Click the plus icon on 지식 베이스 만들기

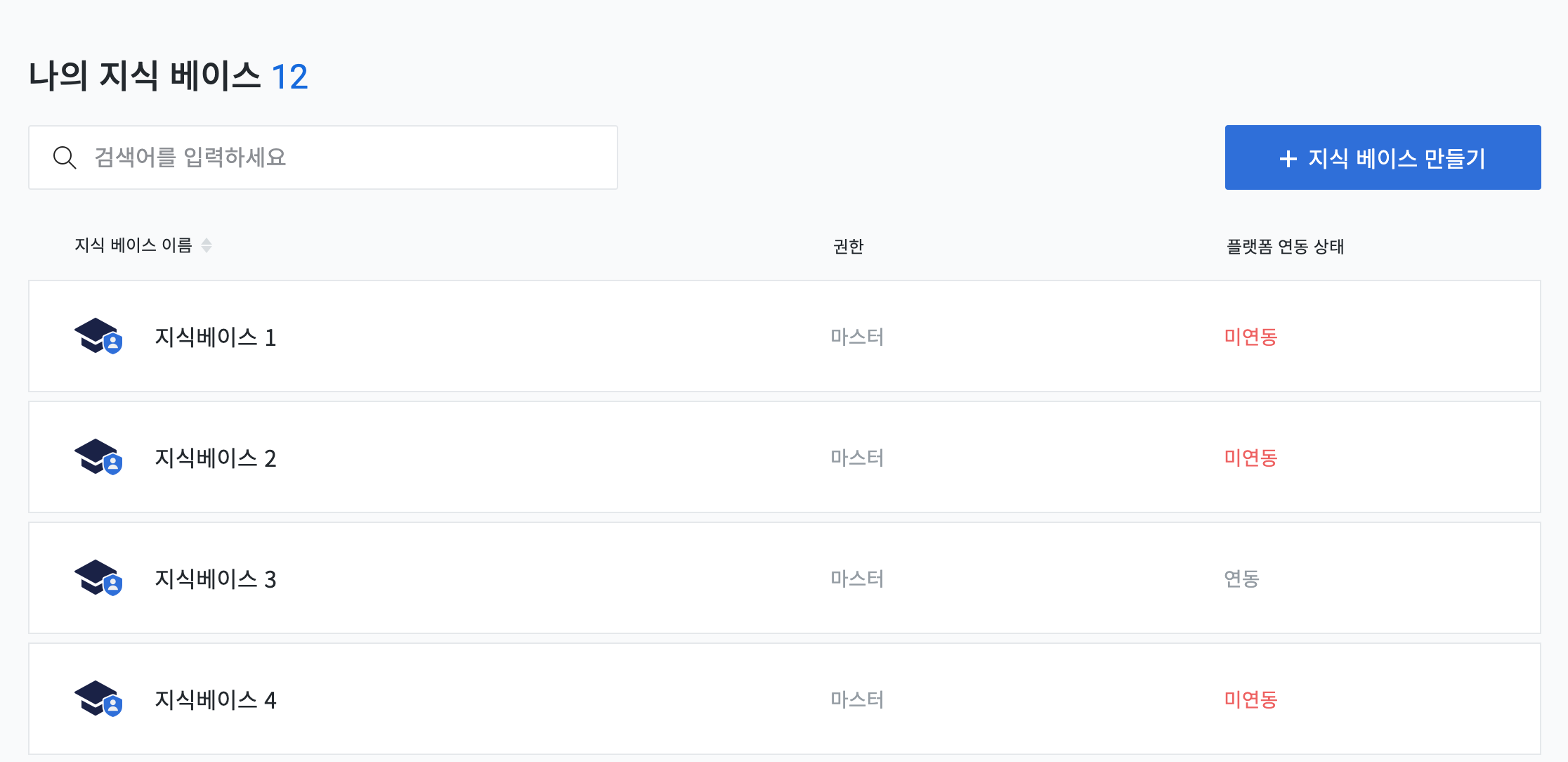[x=1288, y=158]
